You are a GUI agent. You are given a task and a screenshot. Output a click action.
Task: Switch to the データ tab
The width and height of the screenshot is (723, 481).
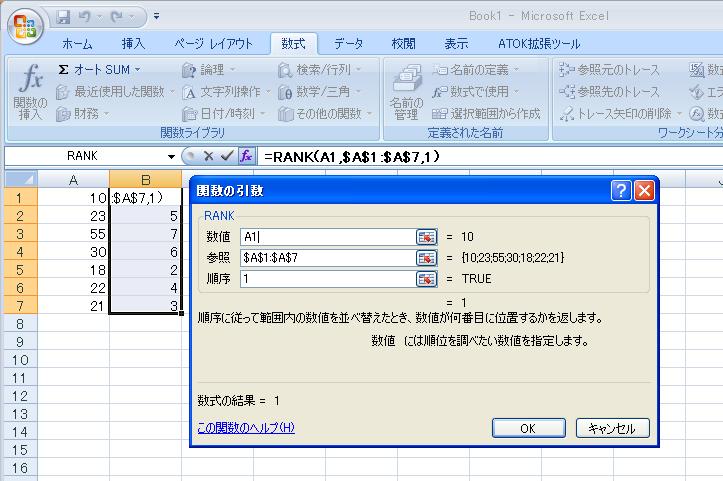tap(348, 44)
